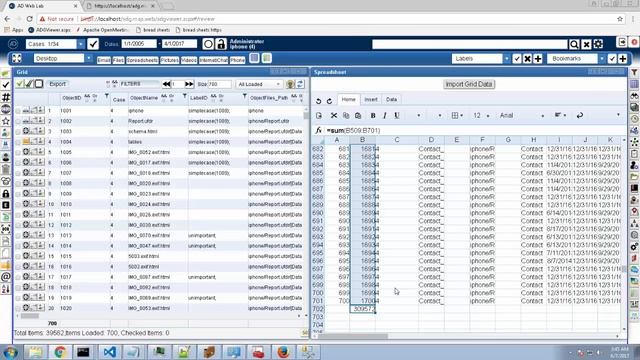This screenshot has height=360, width=640.
Task: Check the box on grid row 1015
Action: pos(18,256)
